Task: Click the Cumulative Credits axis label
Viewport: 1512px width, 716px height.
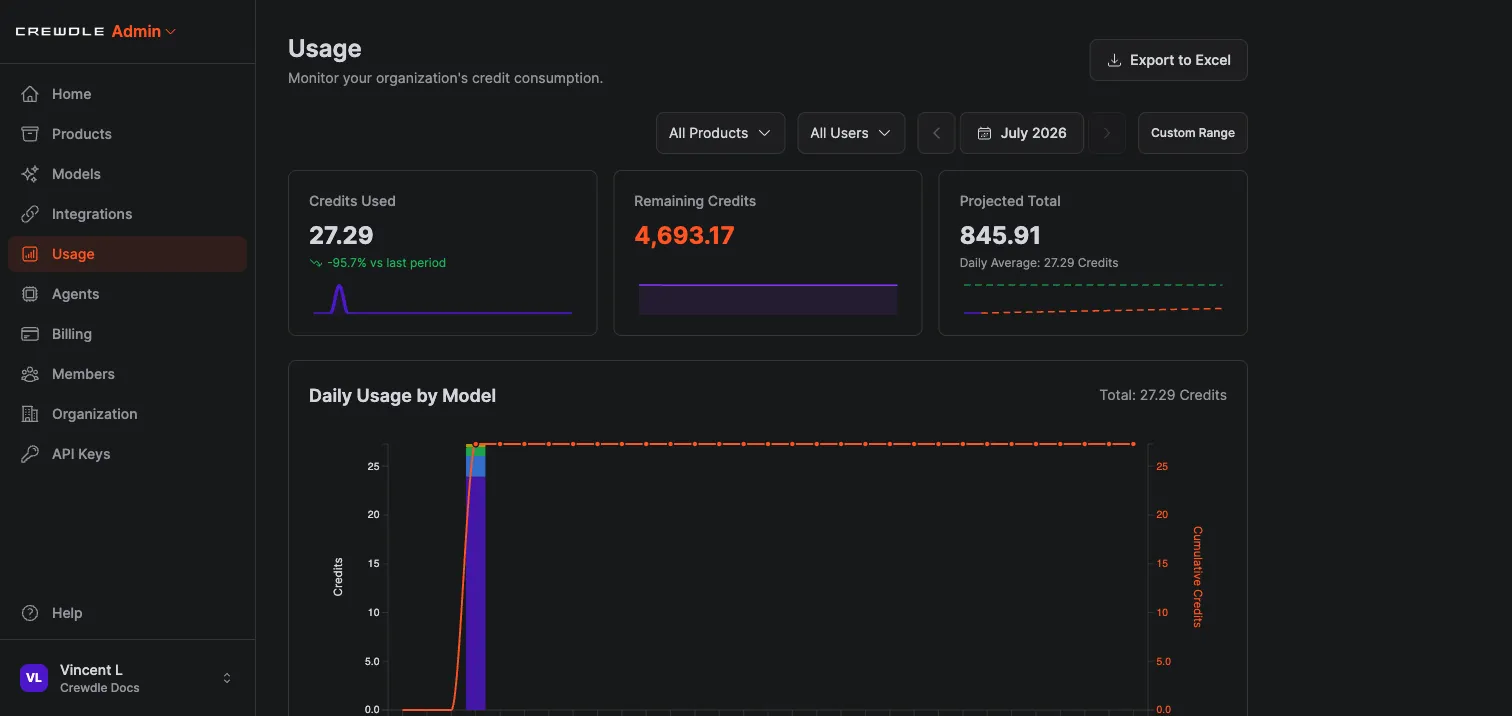Action: coord(1197,577)
